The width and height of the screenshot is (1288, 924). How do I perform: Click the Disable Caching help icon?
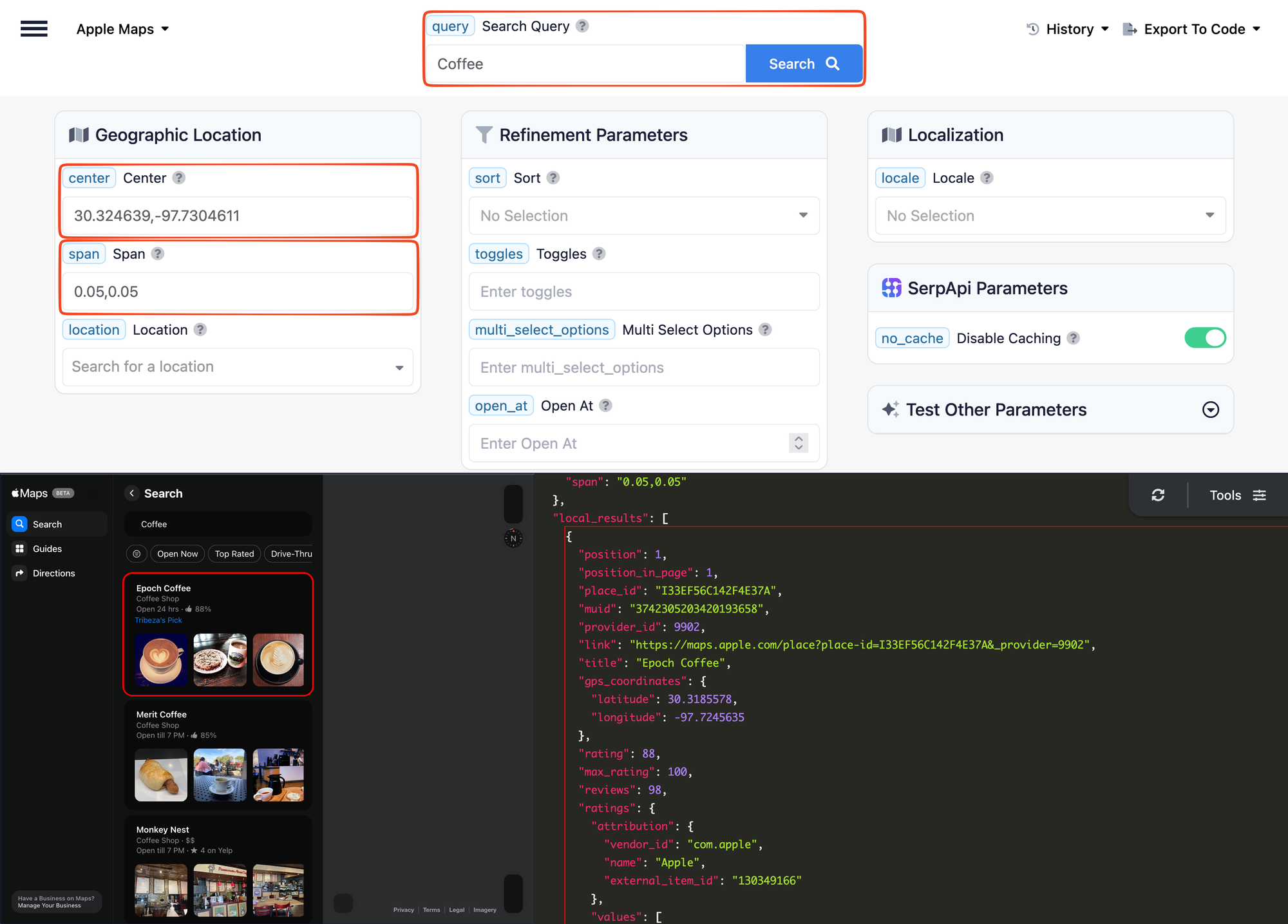1073,338
